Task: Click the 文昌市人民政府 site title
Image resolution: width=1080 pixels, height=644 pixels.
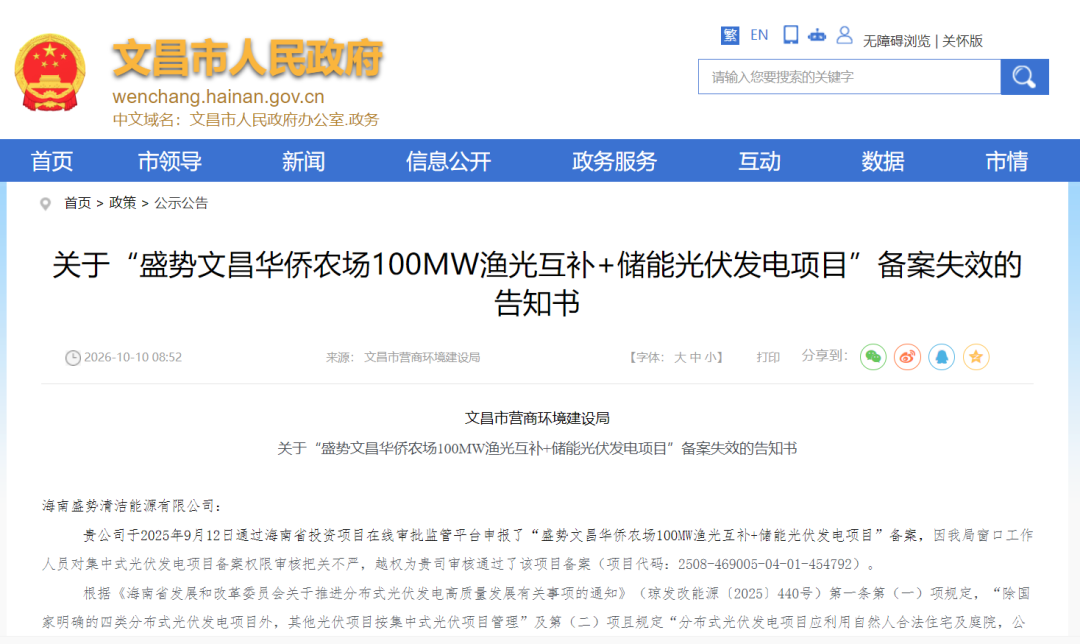Action: [x=248, y=58]
